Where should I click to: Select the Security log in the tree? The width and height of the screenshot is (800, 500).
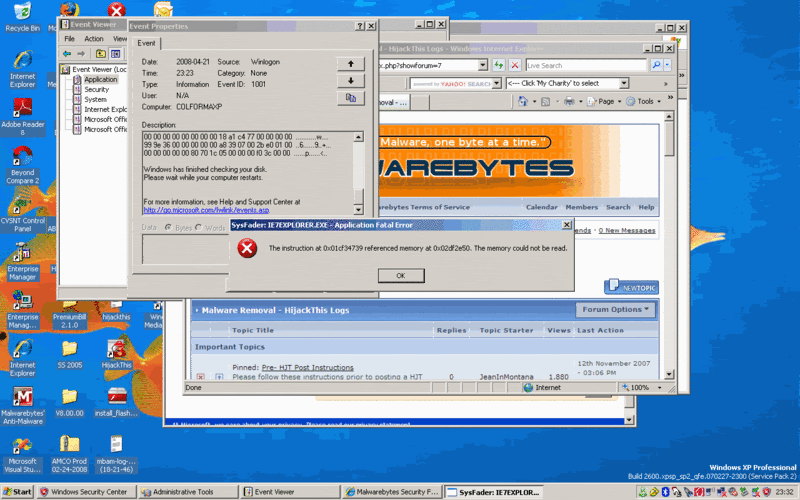click(x=96, y=89)
